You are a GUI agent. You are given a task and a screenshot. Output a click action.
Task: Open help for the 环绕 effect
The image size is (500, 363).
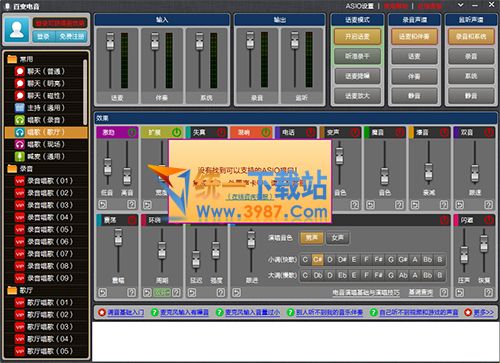click(176, 293)
